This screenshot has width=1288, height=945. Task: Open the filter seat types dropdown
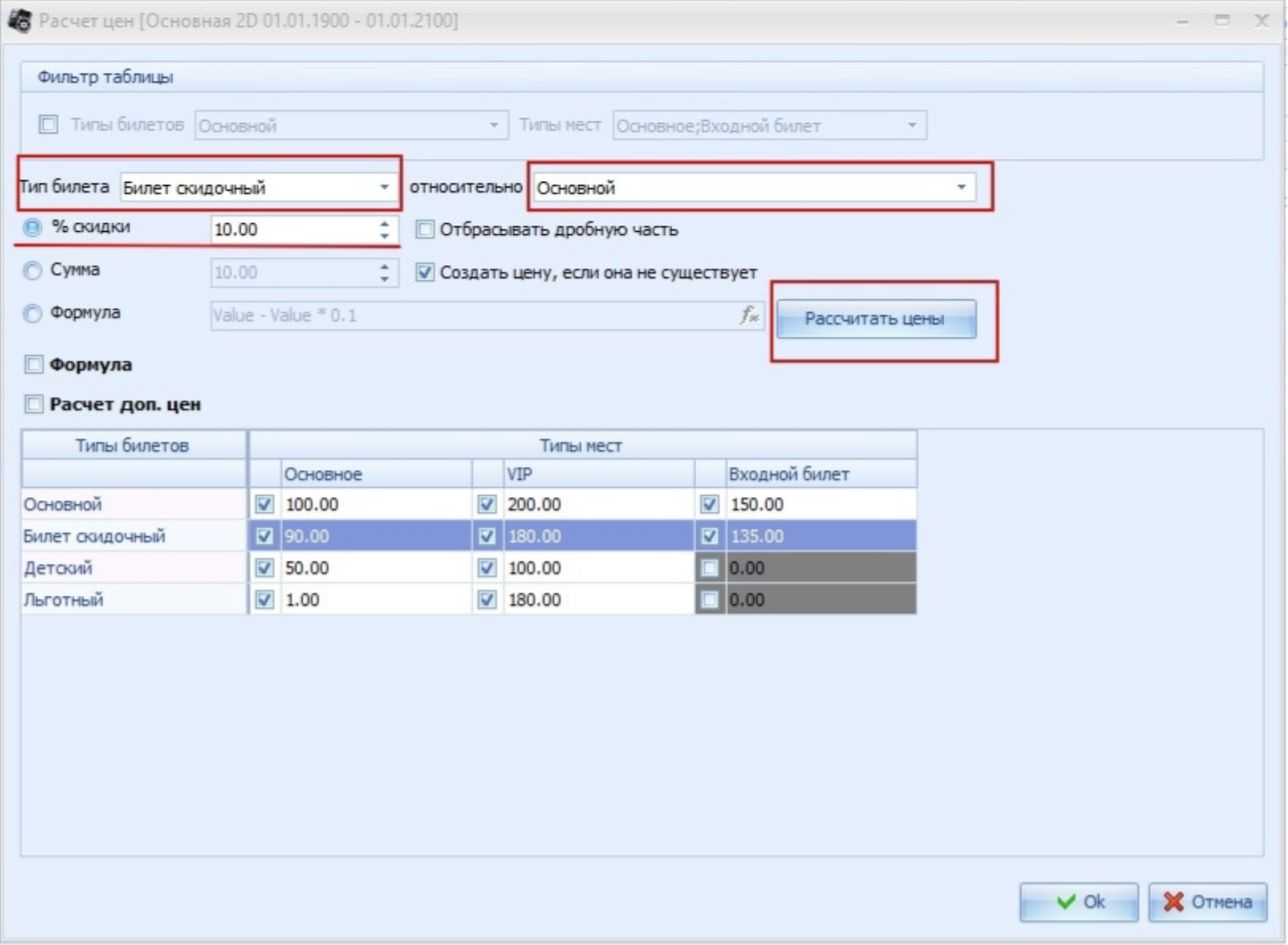(x=912, y=125)
